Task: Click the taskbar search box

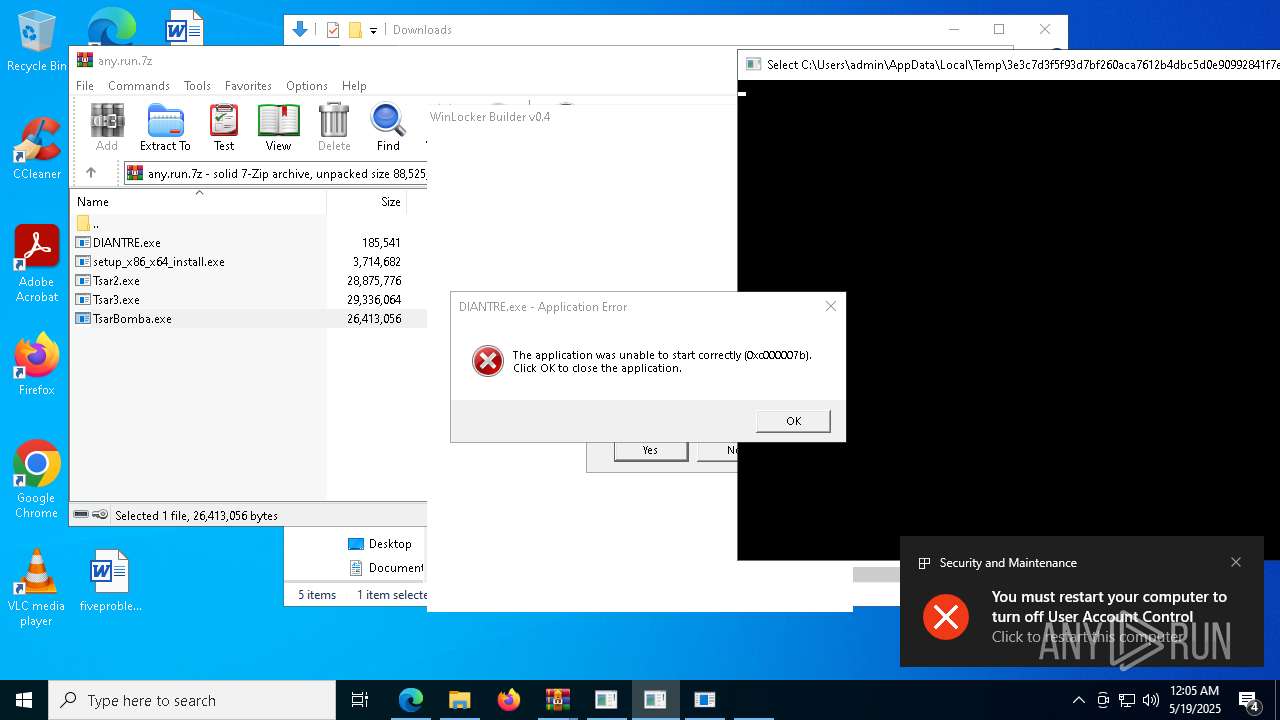Action: (x=192, y=700)
